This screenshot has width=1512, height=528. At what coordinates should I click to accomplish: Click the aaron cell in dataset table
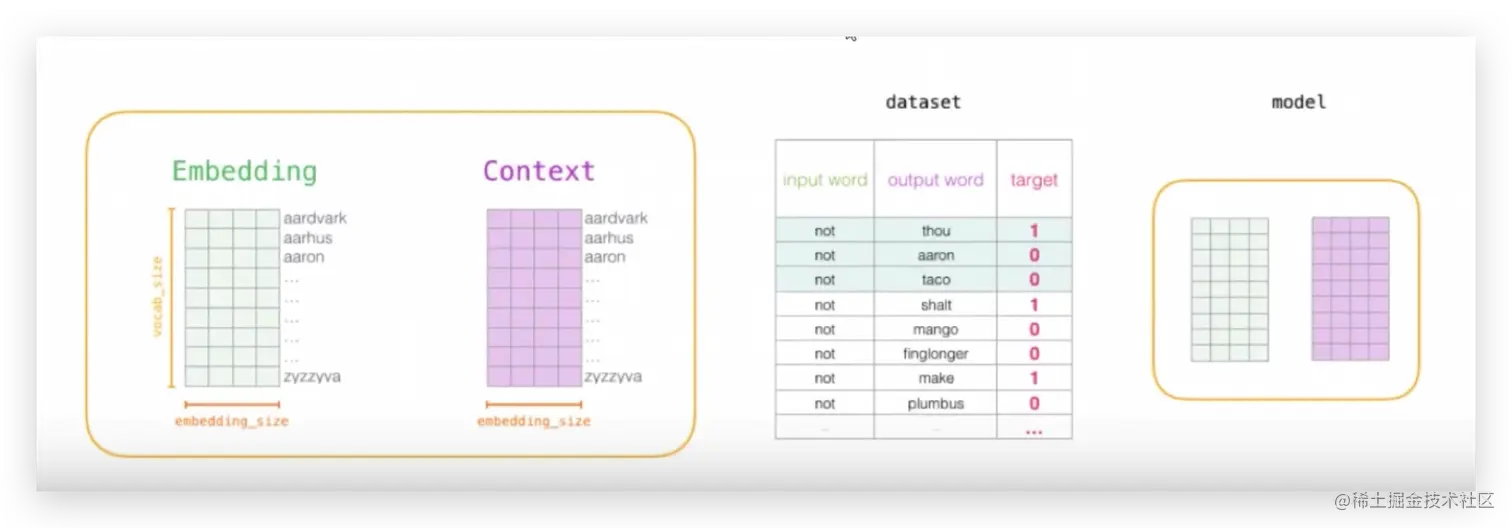[936, 255]
